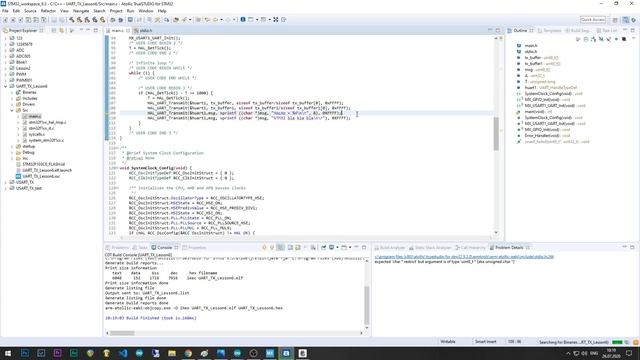Click Collapse All icon in Project Explorer

pyautogui.click(x=53, y=31)
